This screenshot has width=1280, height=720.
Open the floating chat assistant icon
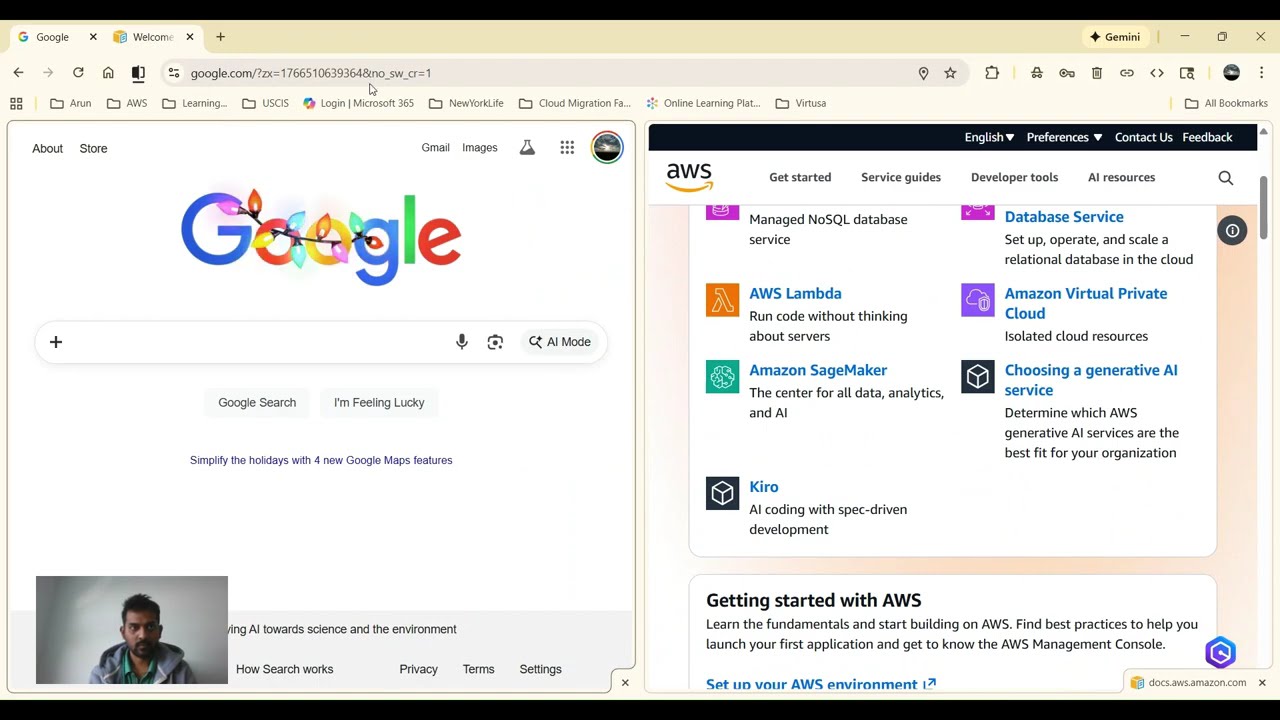(1220, 653)
